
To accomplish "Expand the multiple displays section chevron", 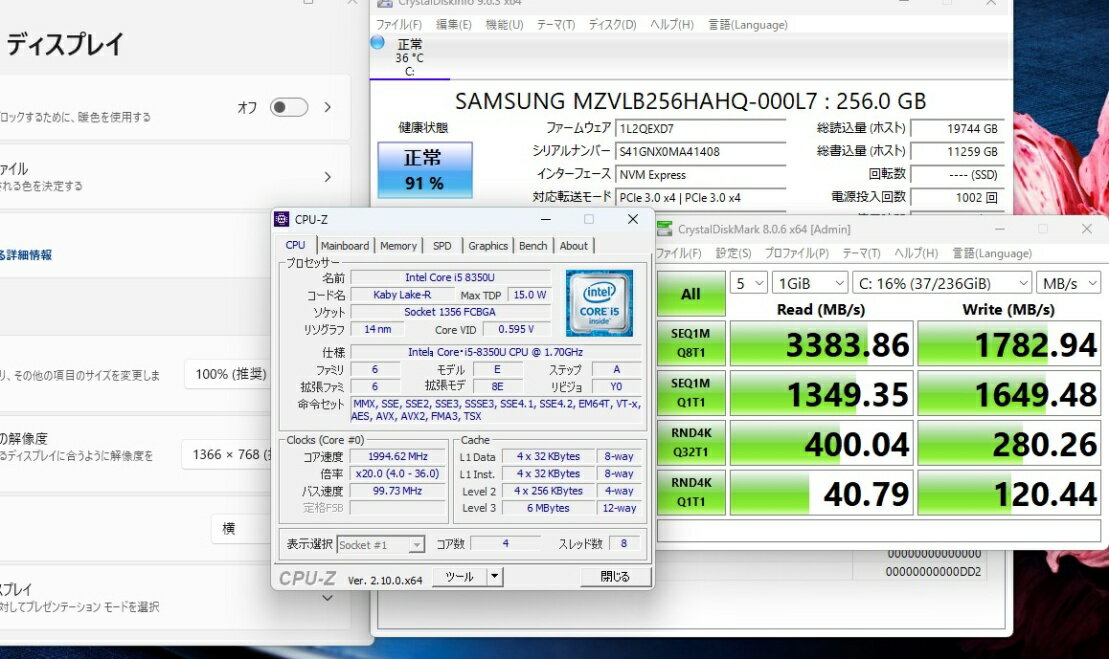I will (327, 598).
